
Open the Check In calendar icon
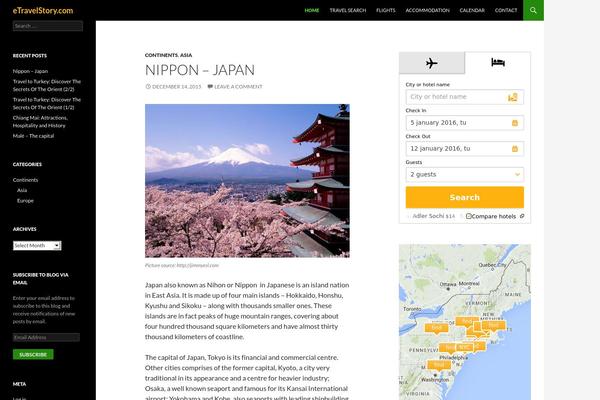[x=515, y=123]
